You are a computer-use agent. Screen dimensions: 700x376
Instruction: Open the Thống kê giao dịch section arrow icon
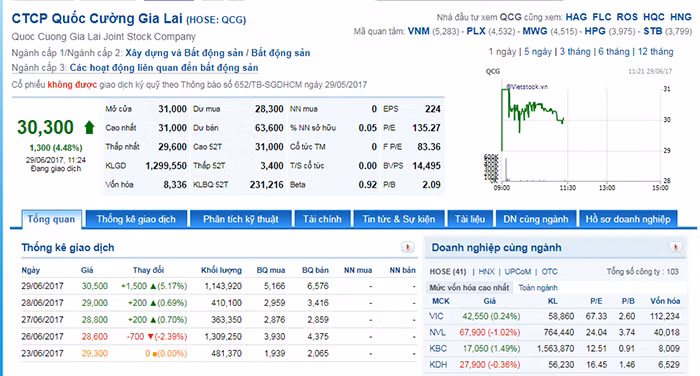(407, 247)
